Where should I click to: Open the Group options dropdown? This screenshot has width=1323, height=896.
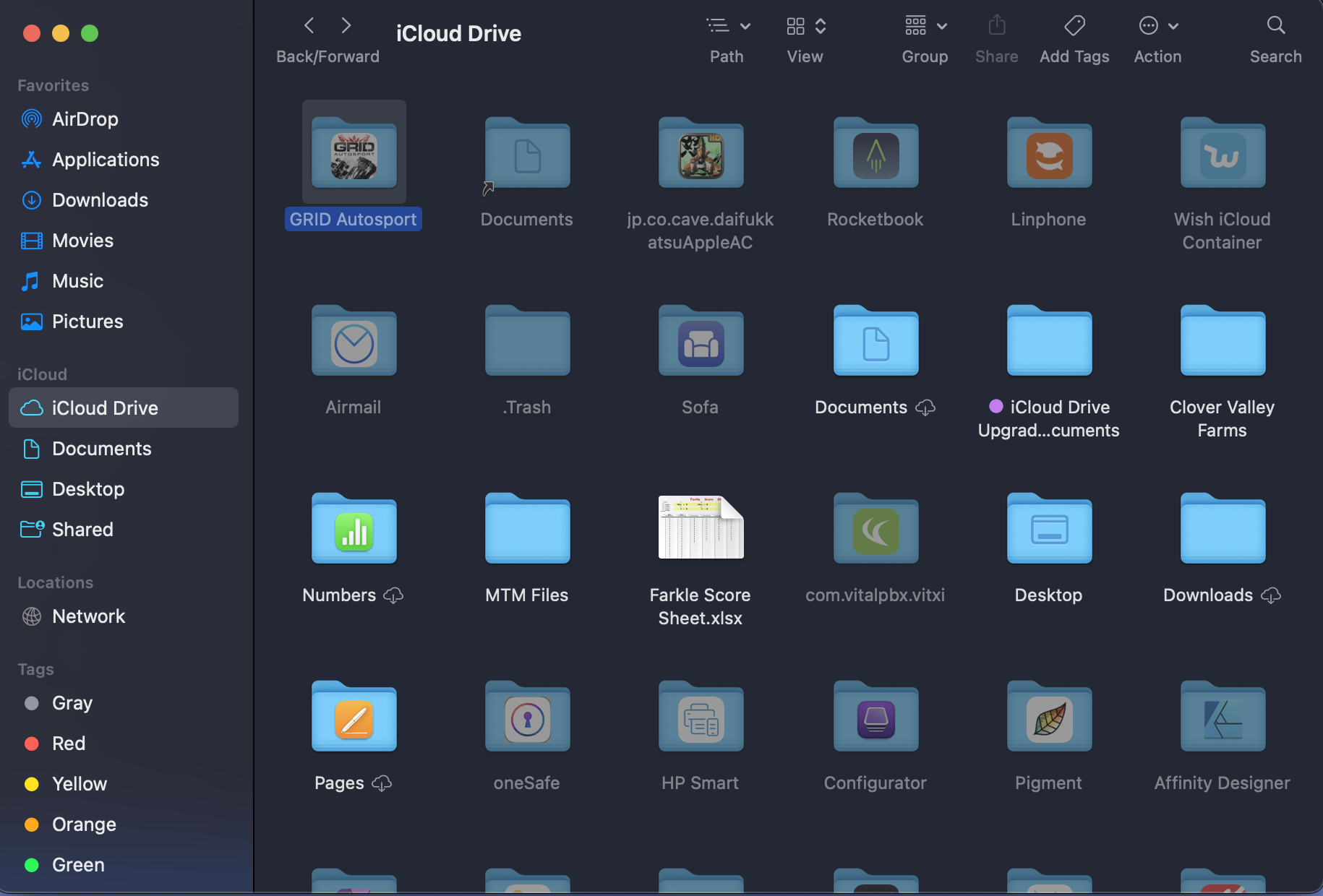click(x=925, y=26)
